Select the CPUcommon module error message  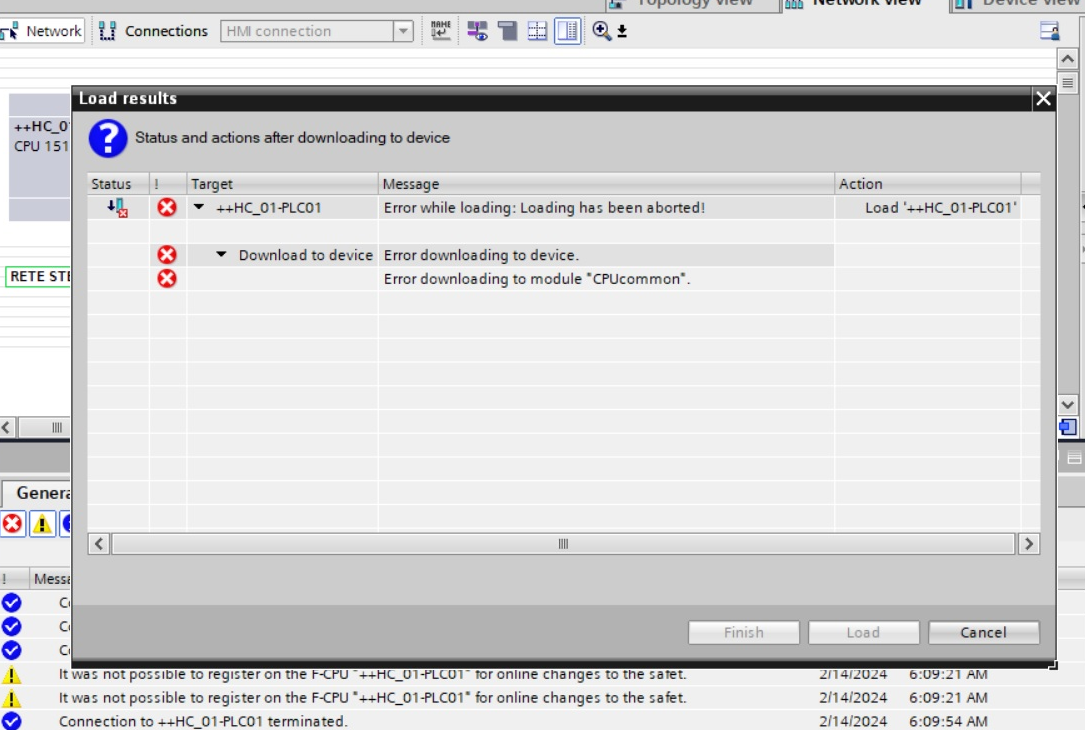[537, 278]
